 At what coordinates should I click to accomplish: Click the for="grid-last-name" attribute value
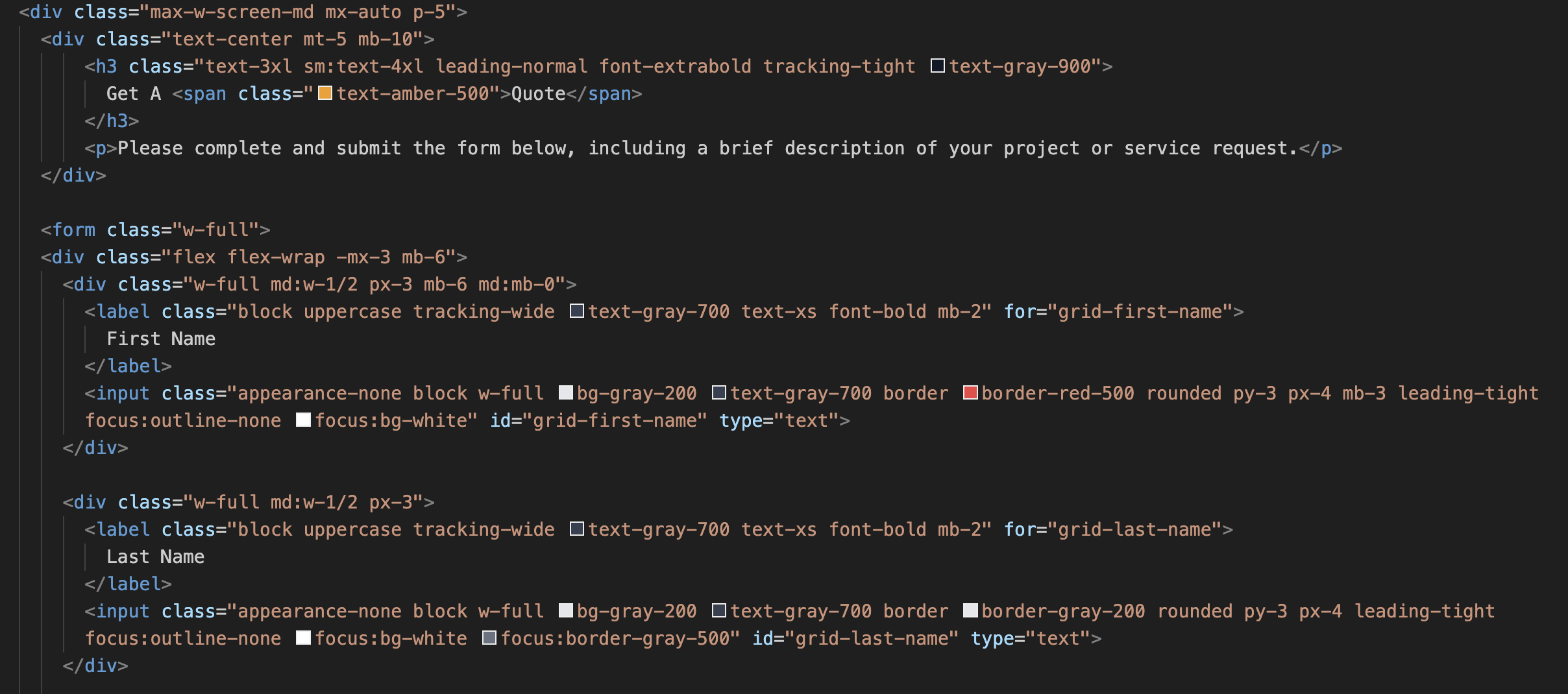(x=1135, y=529)
